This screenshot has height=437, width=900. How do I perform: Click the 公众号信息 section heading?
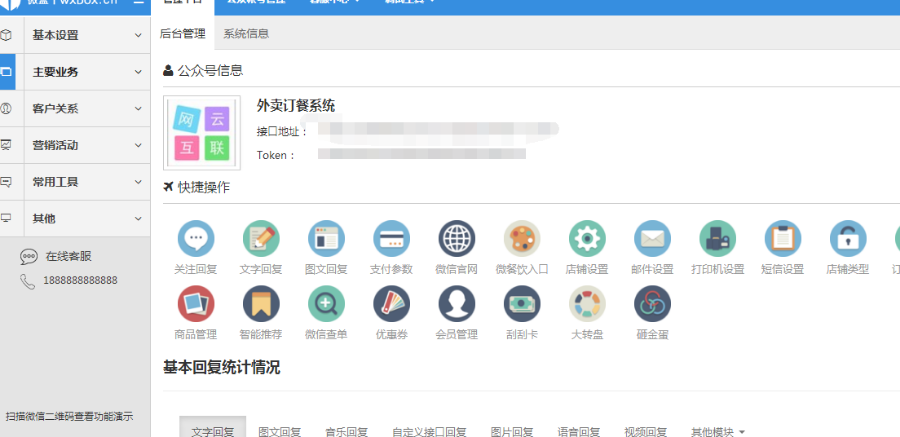[x=210, y=71]
